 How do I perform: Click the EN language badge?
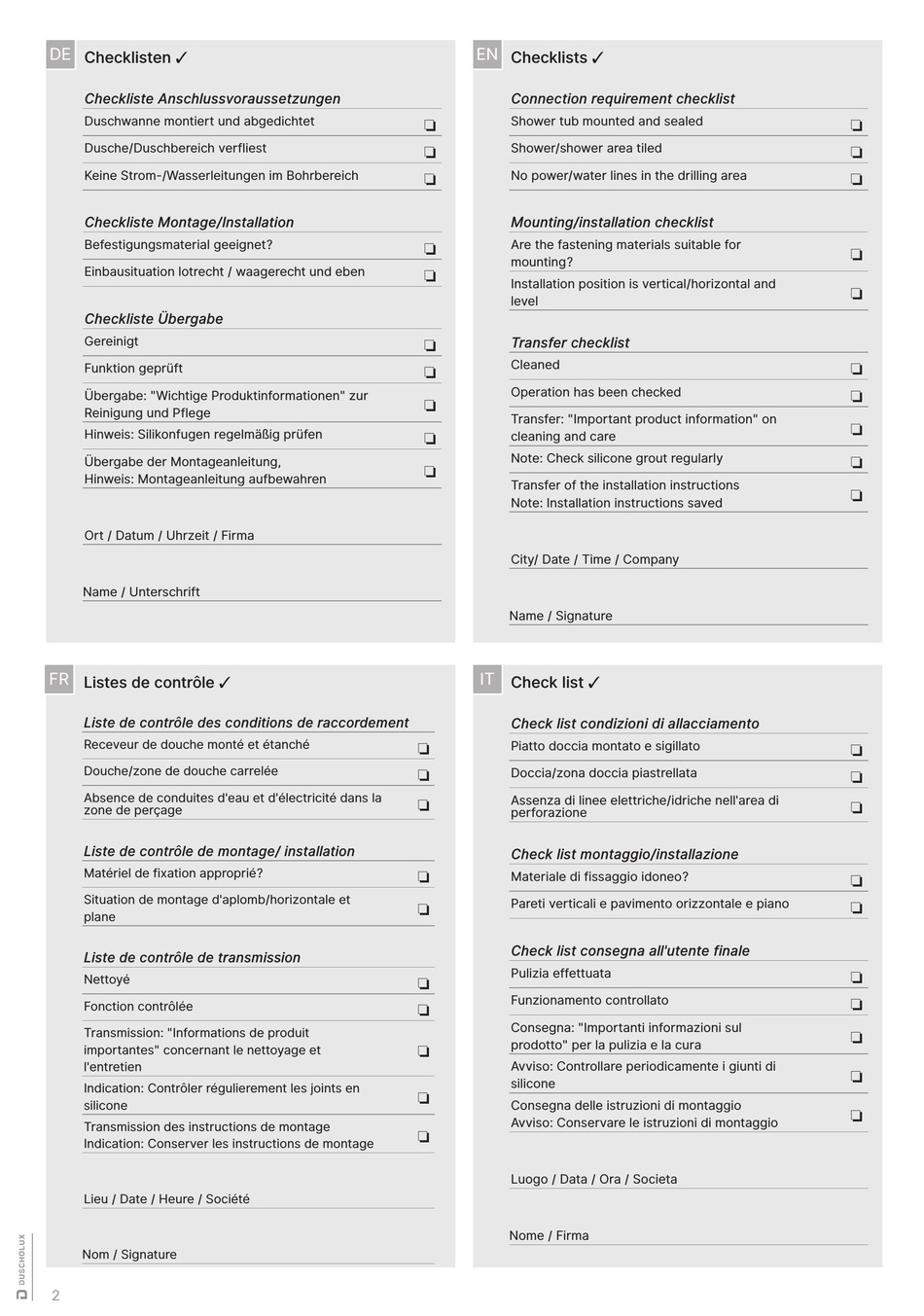(x=487, y=54)
